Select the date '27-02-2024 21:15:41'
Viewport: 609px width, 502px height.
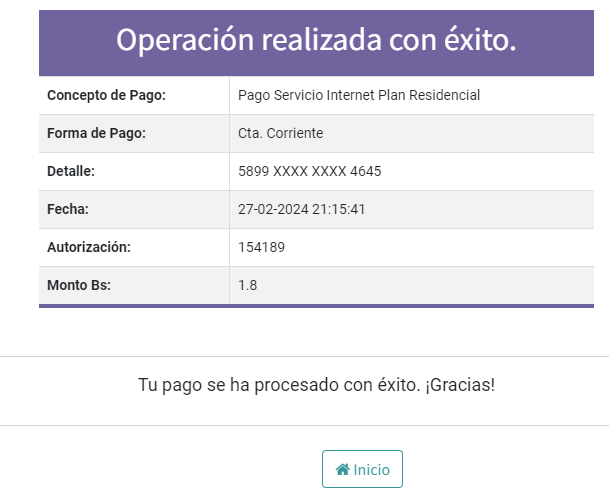point(302,209)
